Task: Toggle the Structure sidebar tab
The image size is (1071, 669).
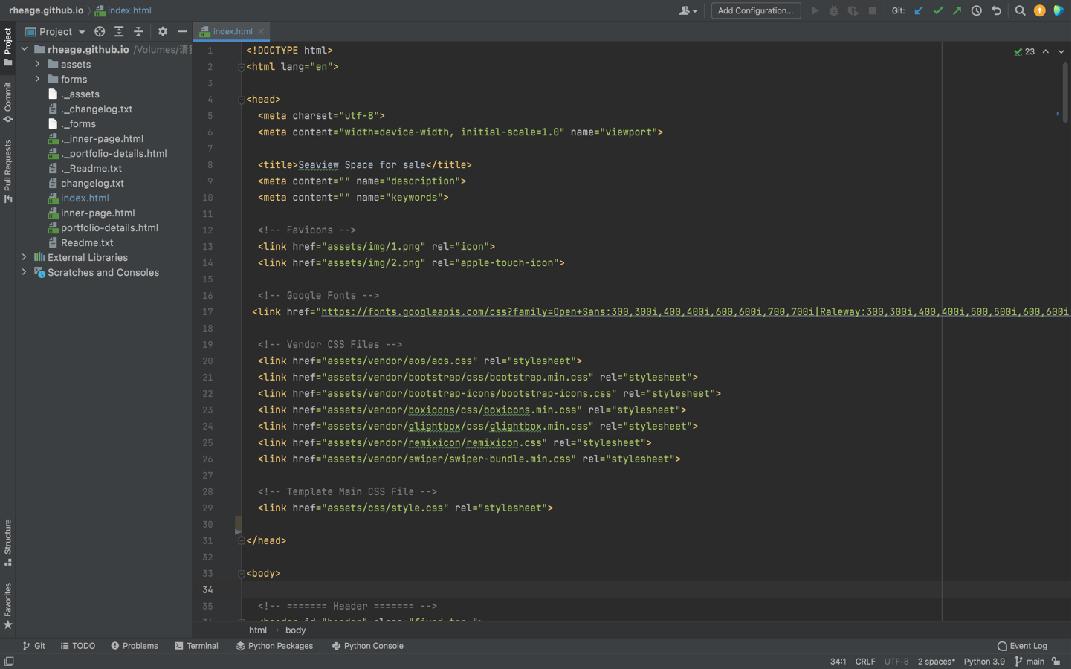Action: pos(8,543)
